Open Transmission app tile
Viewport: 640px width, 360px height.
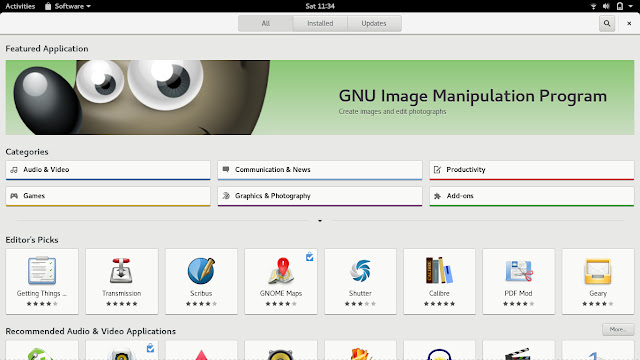coord(122,281)
